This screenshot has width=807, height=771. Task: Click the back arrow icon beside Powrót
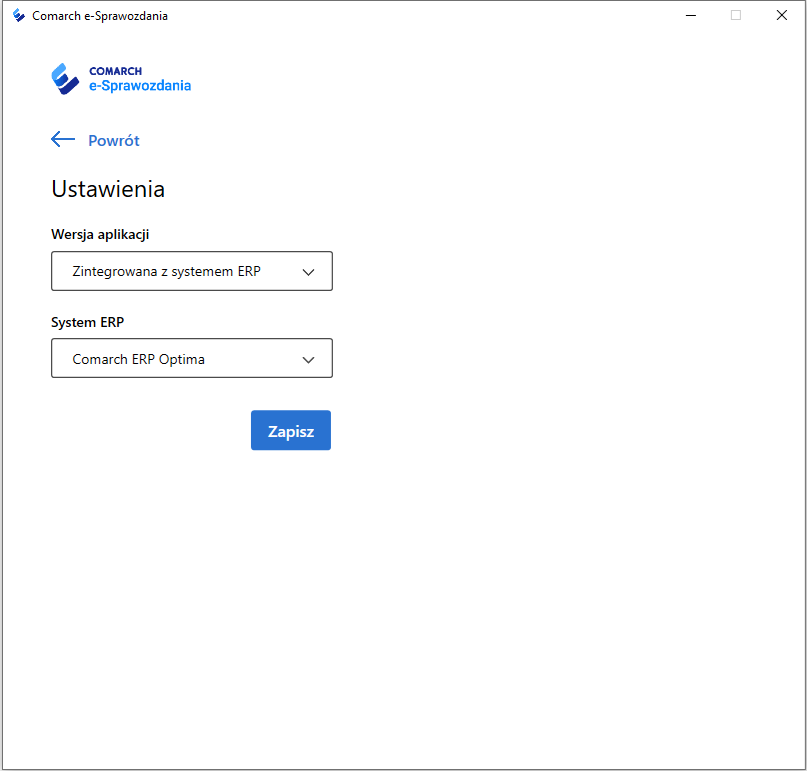(x=63, y=139)
